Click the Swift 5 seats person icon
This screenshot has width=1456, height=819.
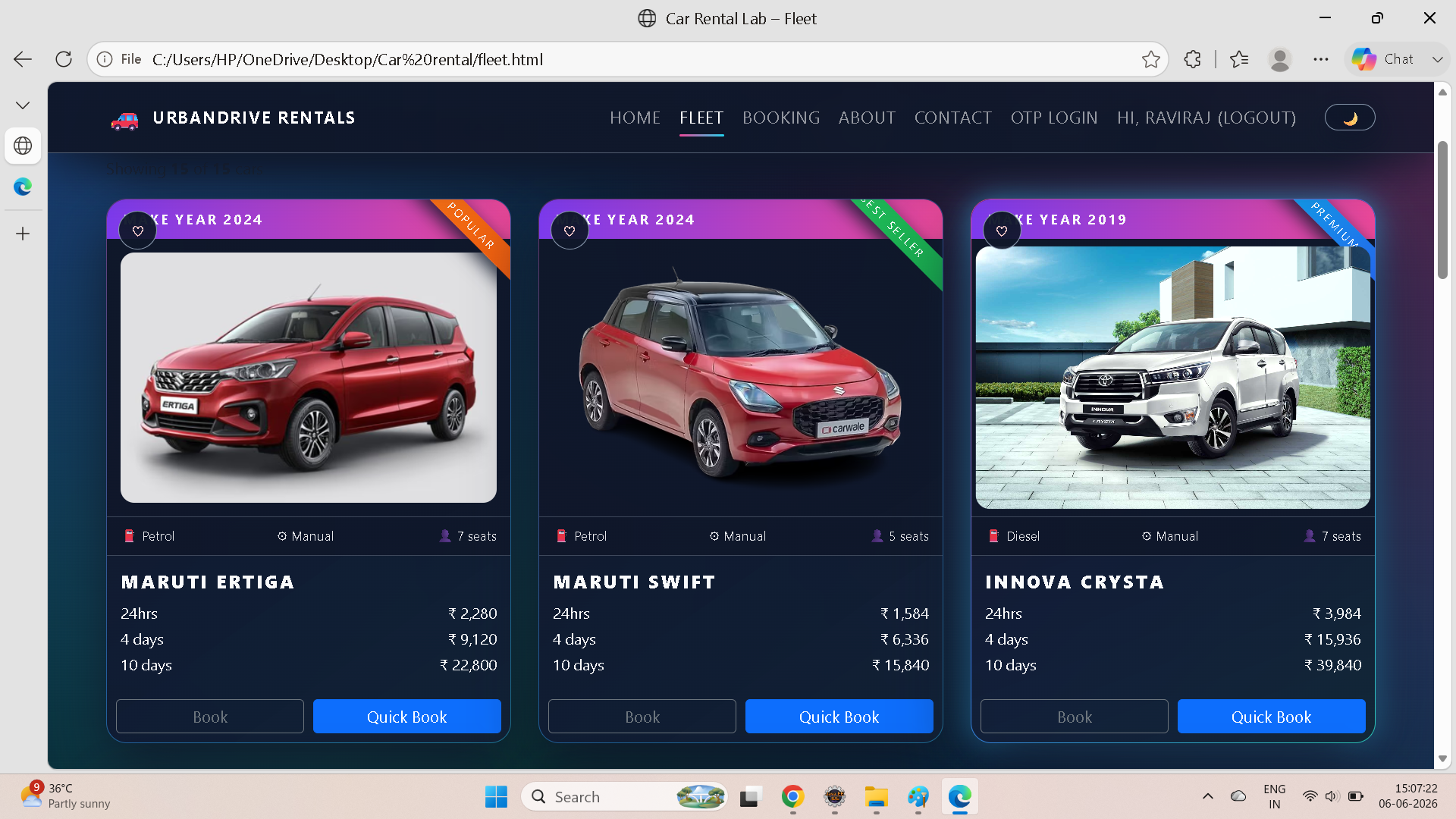pyautogui.click(x=877, y=536)
